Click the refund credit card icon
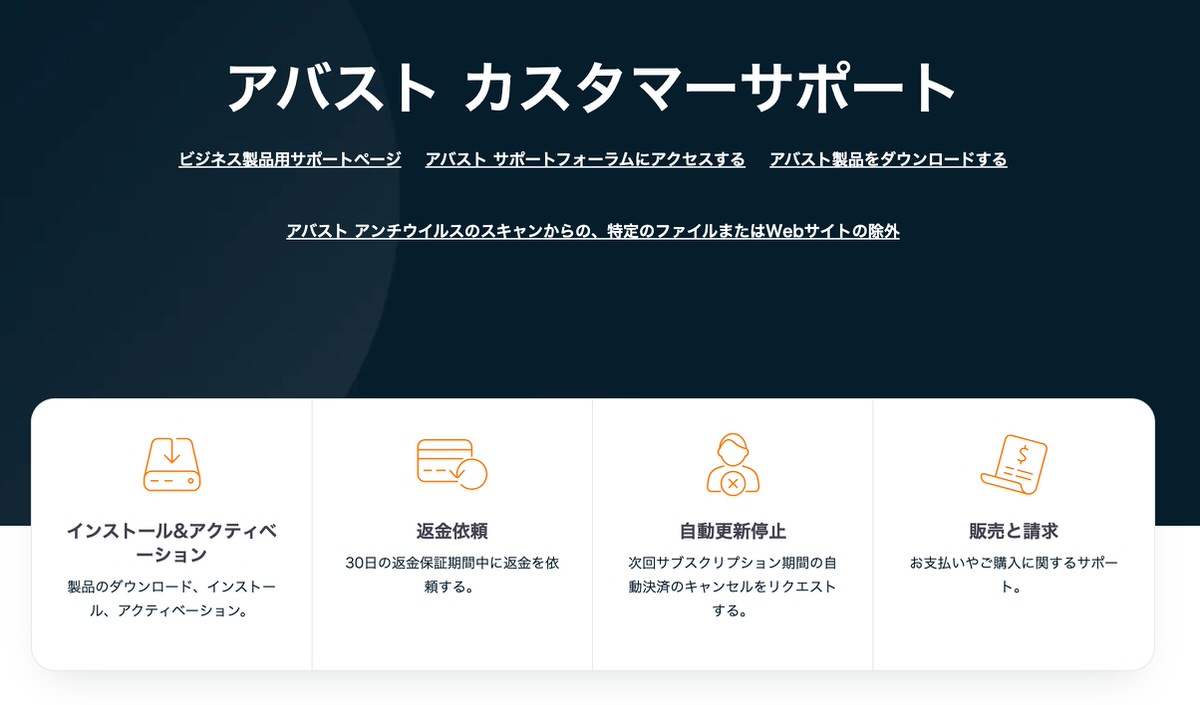This screenshot has width=1200, height=705. 452,464
